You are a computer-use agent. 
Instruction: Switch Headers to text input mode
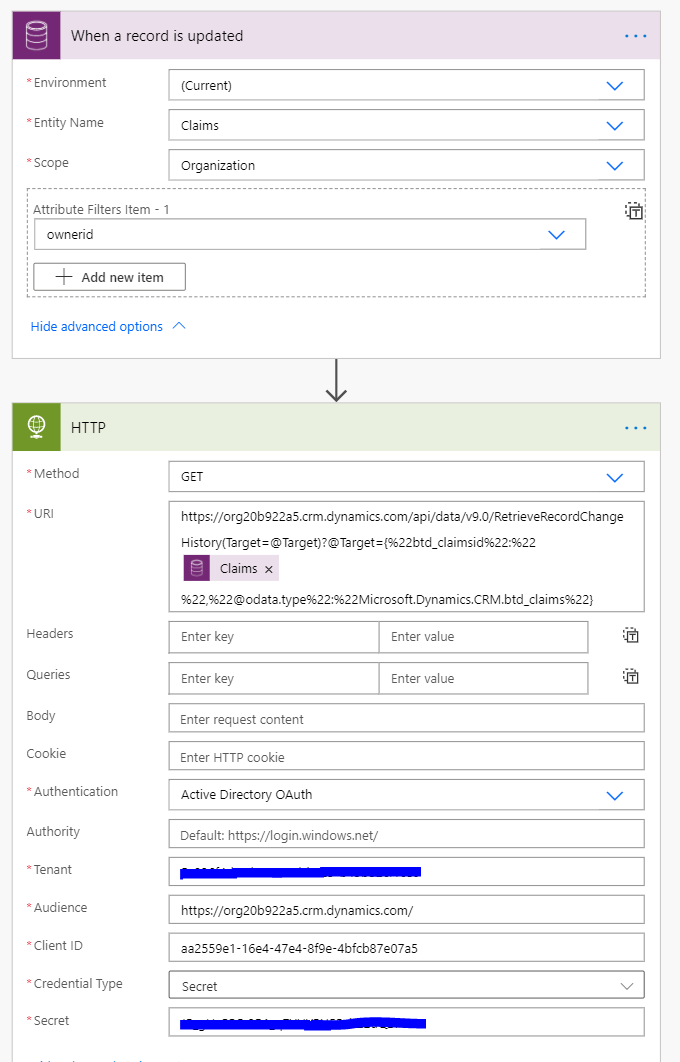coord(631,635)
